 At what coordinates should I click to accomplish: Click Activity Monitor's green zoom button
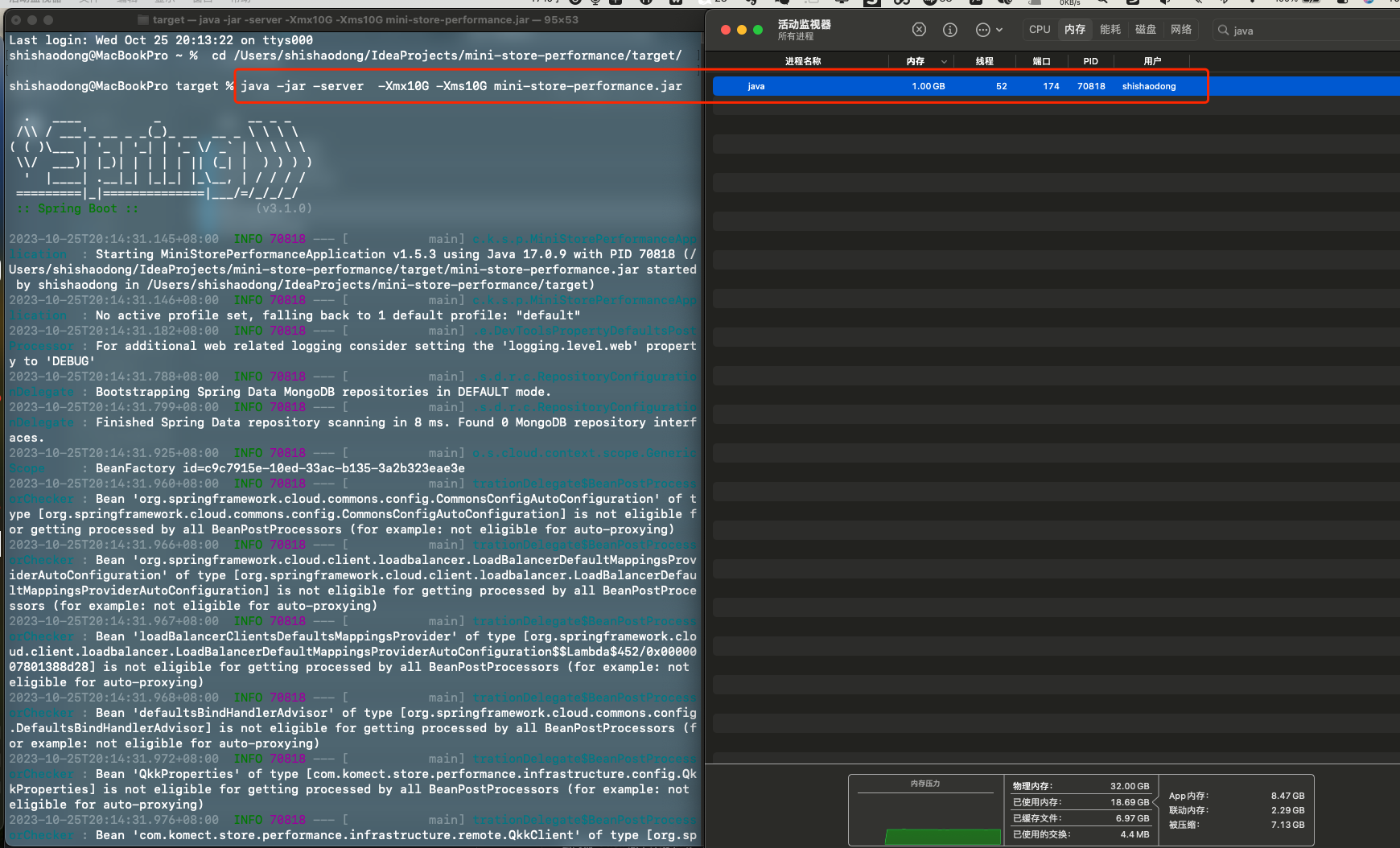click(x=758, y=30)
